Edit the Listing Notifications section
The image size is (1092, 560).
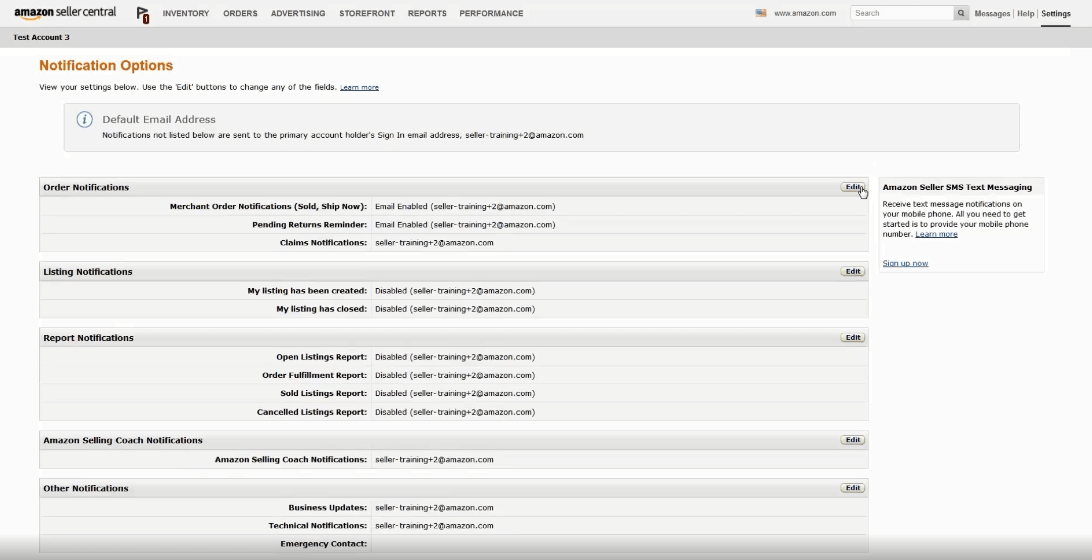point(852,271)
